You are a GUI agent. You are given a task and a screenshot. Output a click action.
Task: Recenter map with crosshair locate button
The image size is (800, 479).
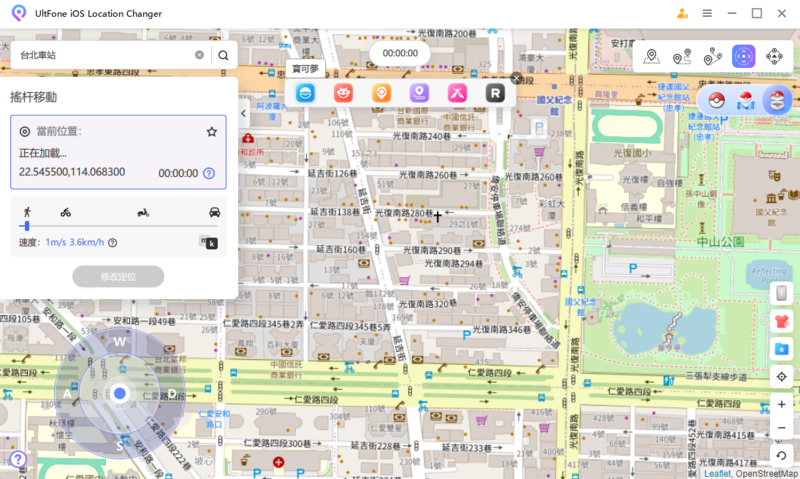(x=781, y=377)
